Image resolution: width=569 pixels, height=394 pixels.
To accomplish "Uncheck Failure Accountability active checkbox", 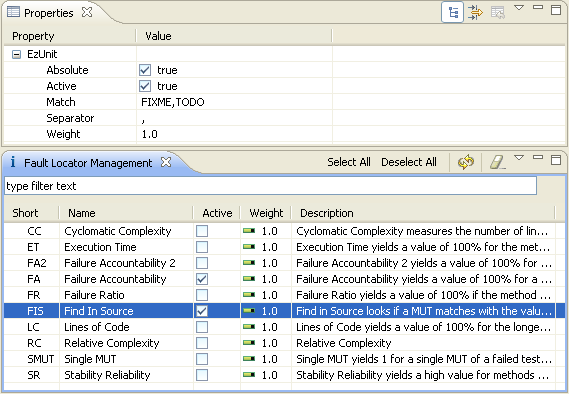I will tap(202, 279).
